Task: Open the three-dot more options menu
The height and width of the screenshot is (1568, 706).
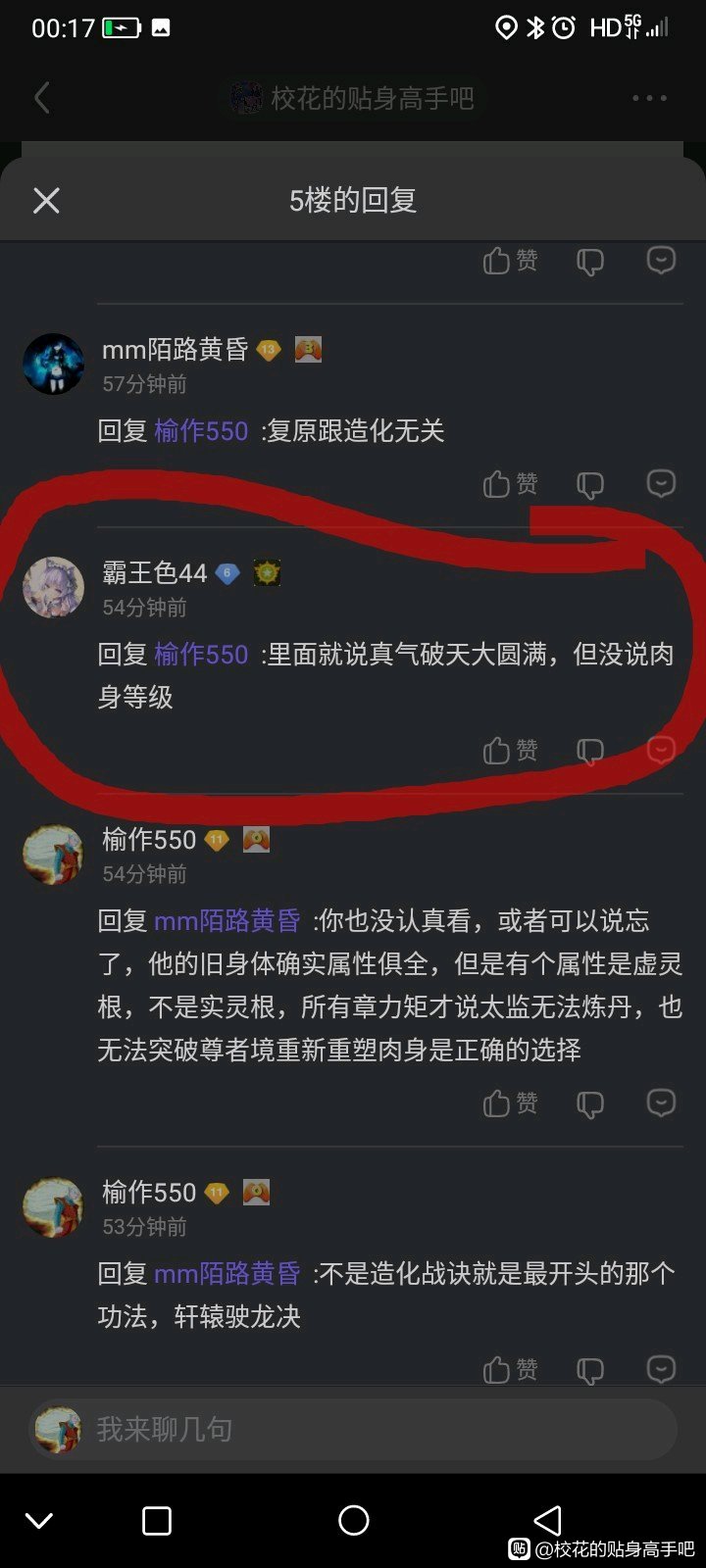Action: click(x=649, y=98)
